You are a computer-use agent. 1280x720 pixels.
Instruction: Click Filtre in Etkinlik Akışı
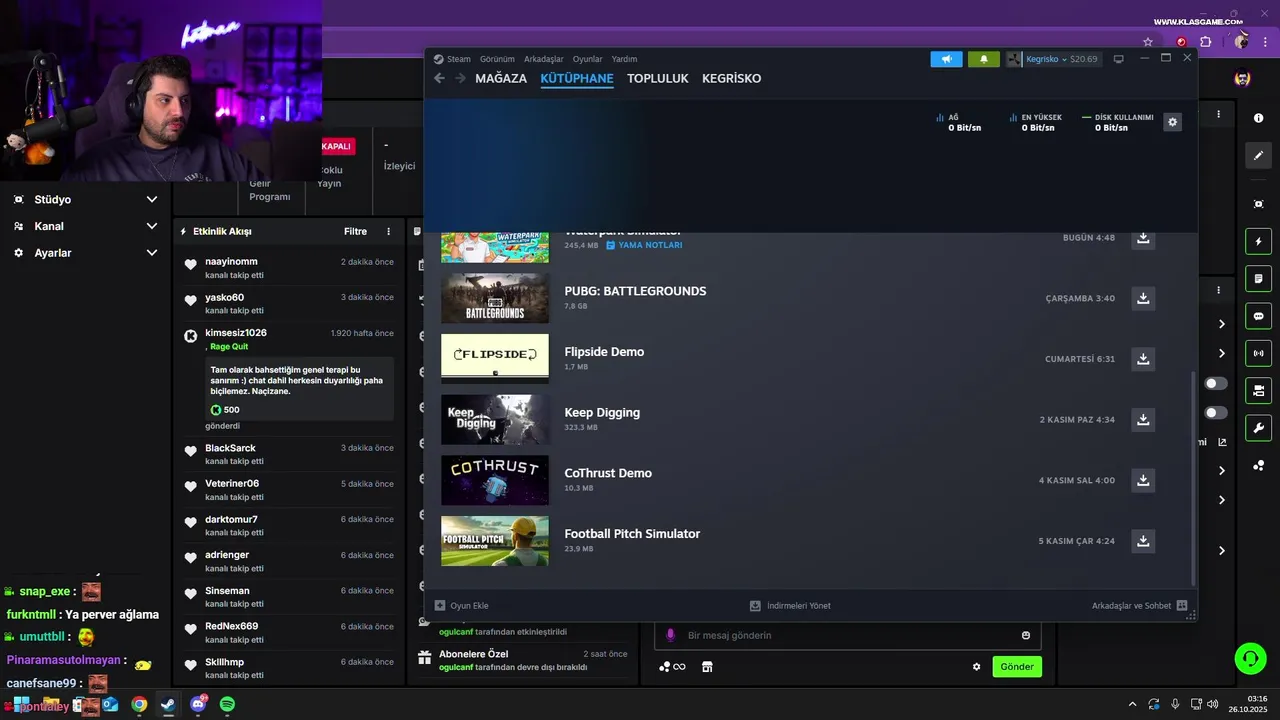point(355,231)
